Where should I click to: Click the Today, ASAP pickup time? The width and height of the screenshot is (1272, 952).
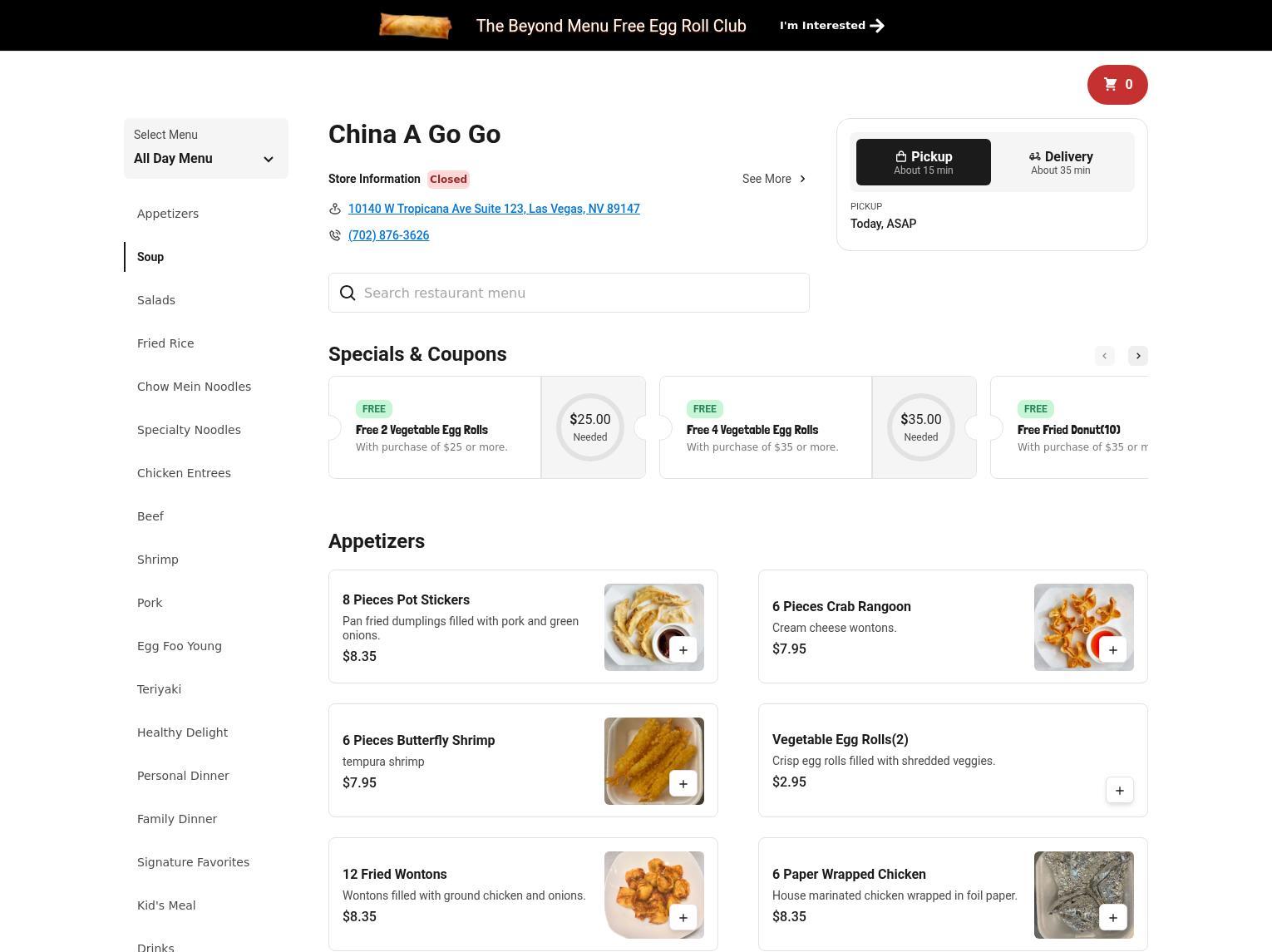883,224
